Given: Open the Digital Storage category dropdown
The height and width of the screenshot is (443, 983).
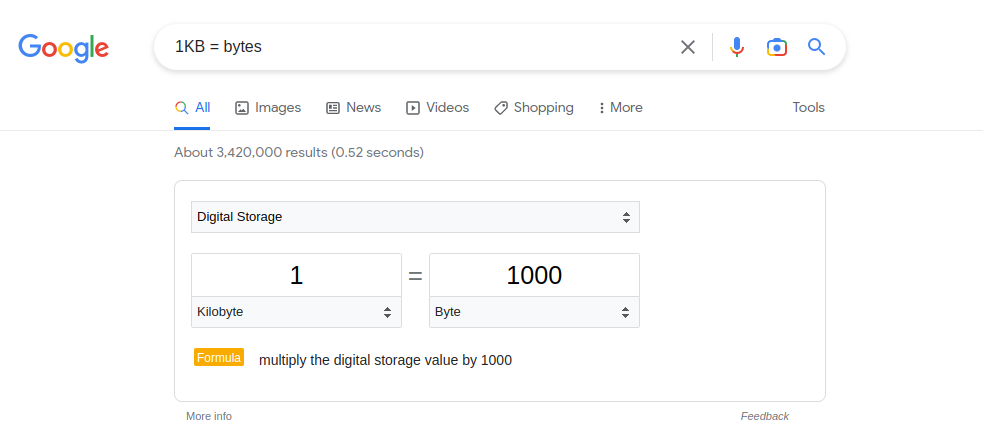Looking at the screenshot, I should (415, 217).
